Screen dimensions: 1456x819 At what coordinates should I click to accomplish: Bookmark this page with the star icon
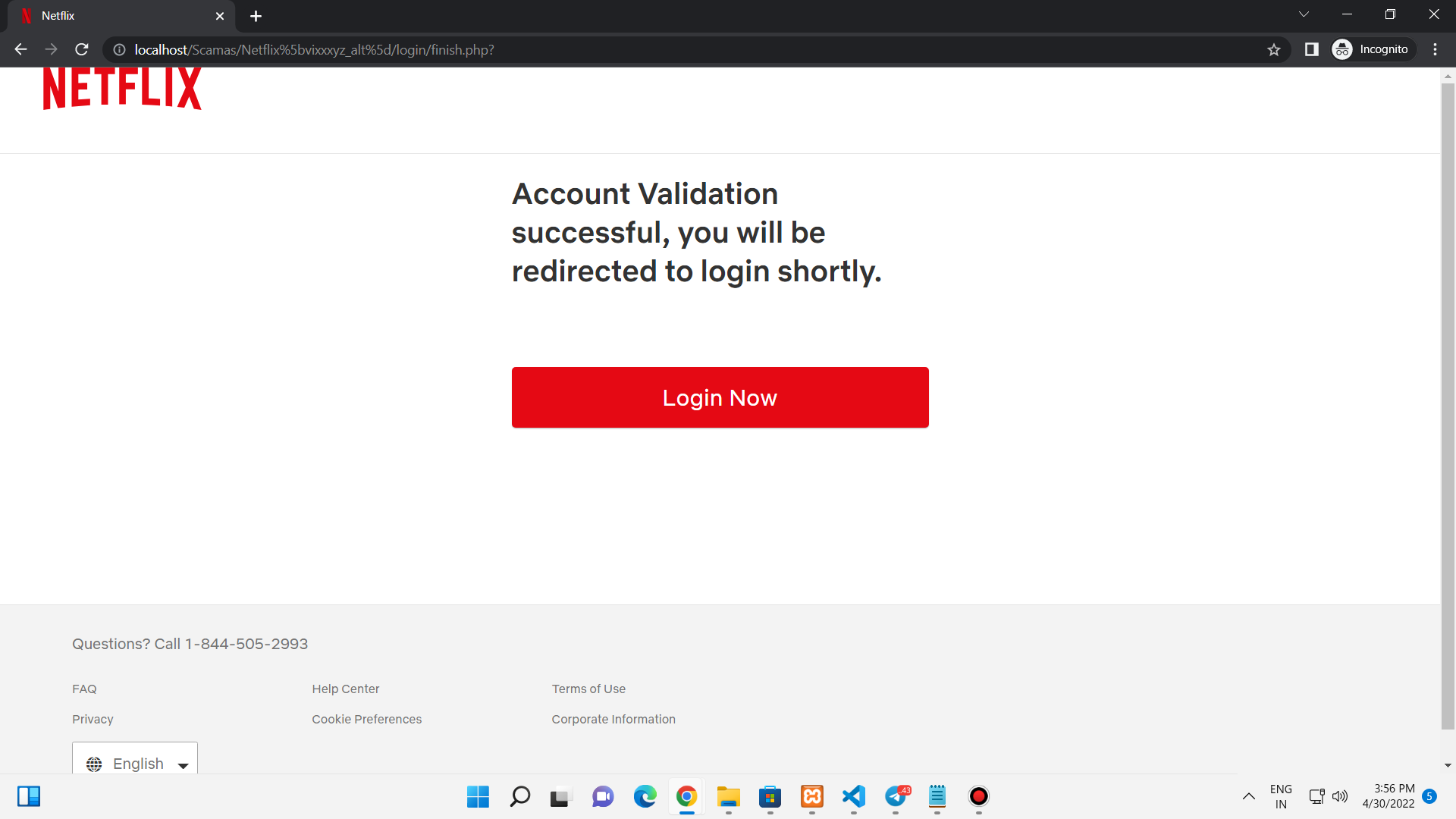click(x=1274, y=49)
